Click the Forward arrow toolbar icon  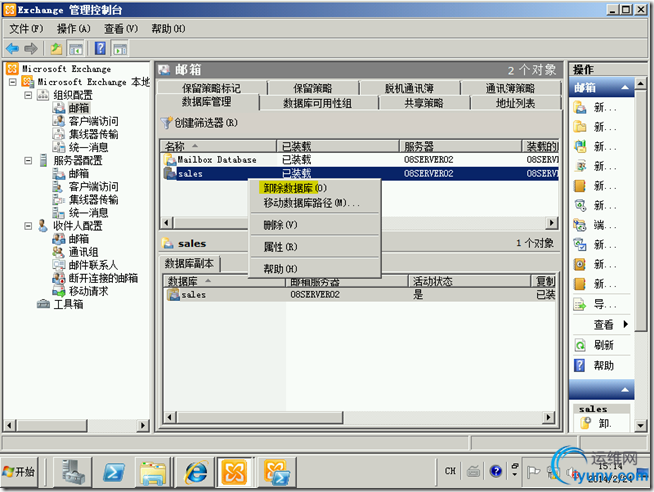click(31, 49)
